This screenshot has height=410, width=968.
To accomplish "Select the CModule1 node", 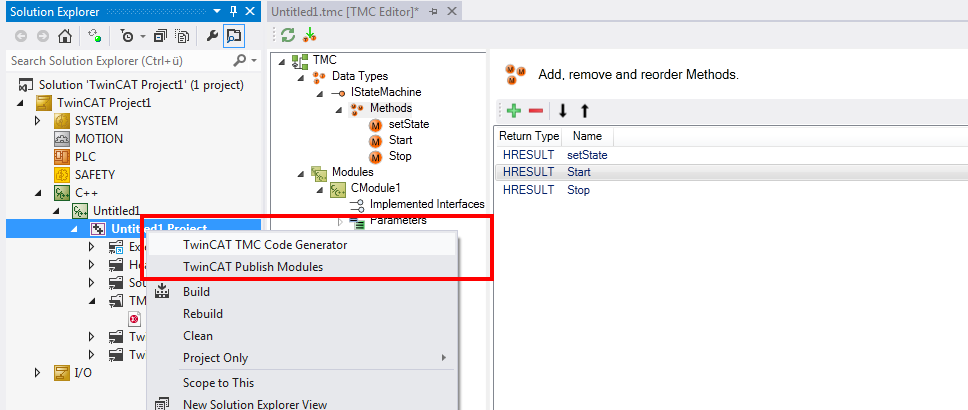I will click(x=376, y=188).
